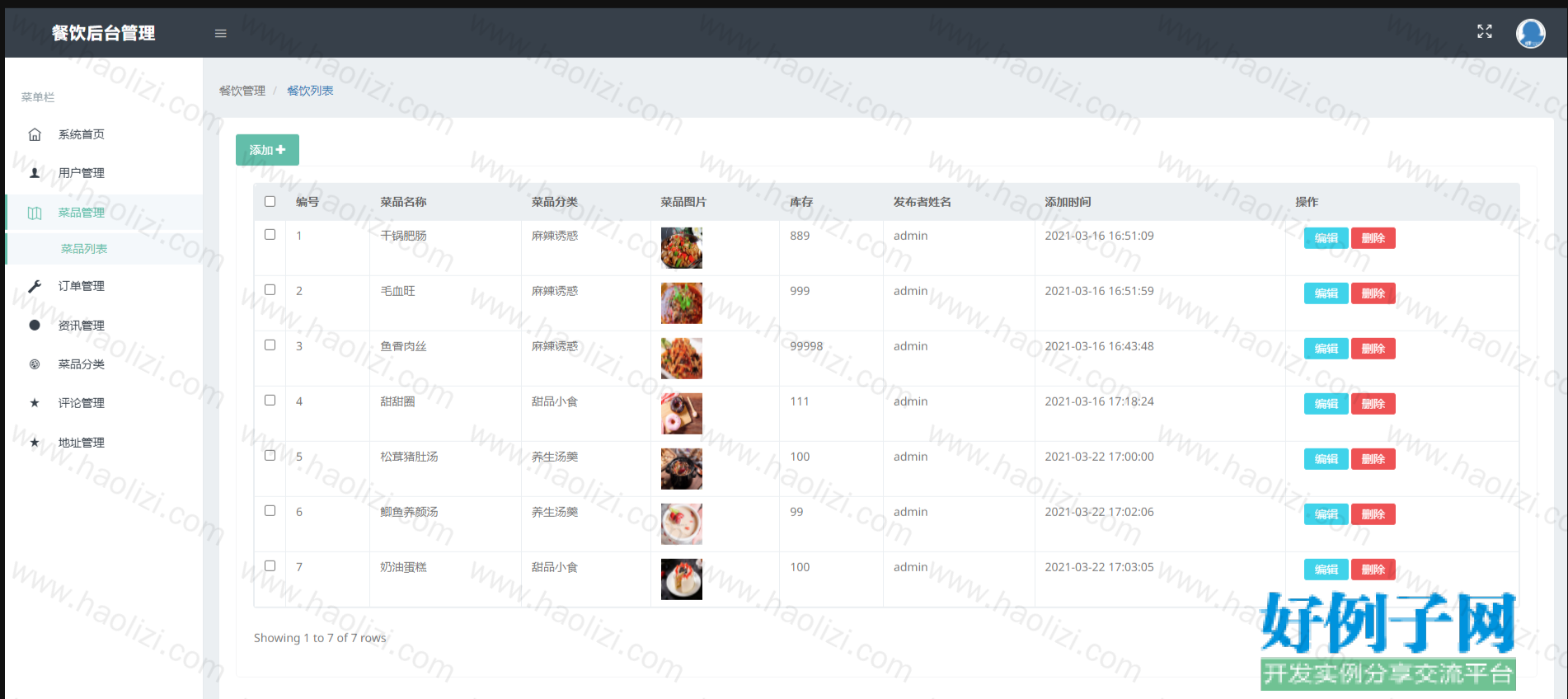Delete the 毛血旺 row
Screen dimensions: 1568x699
(x=1373, y=293)
